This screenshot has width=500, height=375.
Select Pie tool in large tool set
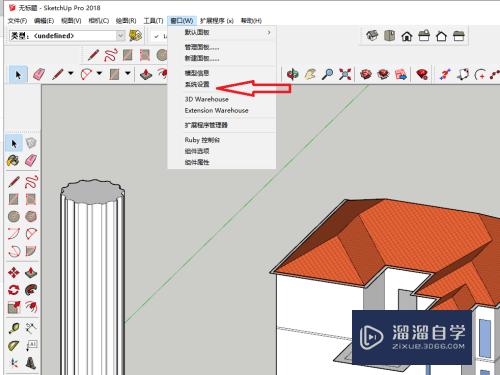point(31,251)
